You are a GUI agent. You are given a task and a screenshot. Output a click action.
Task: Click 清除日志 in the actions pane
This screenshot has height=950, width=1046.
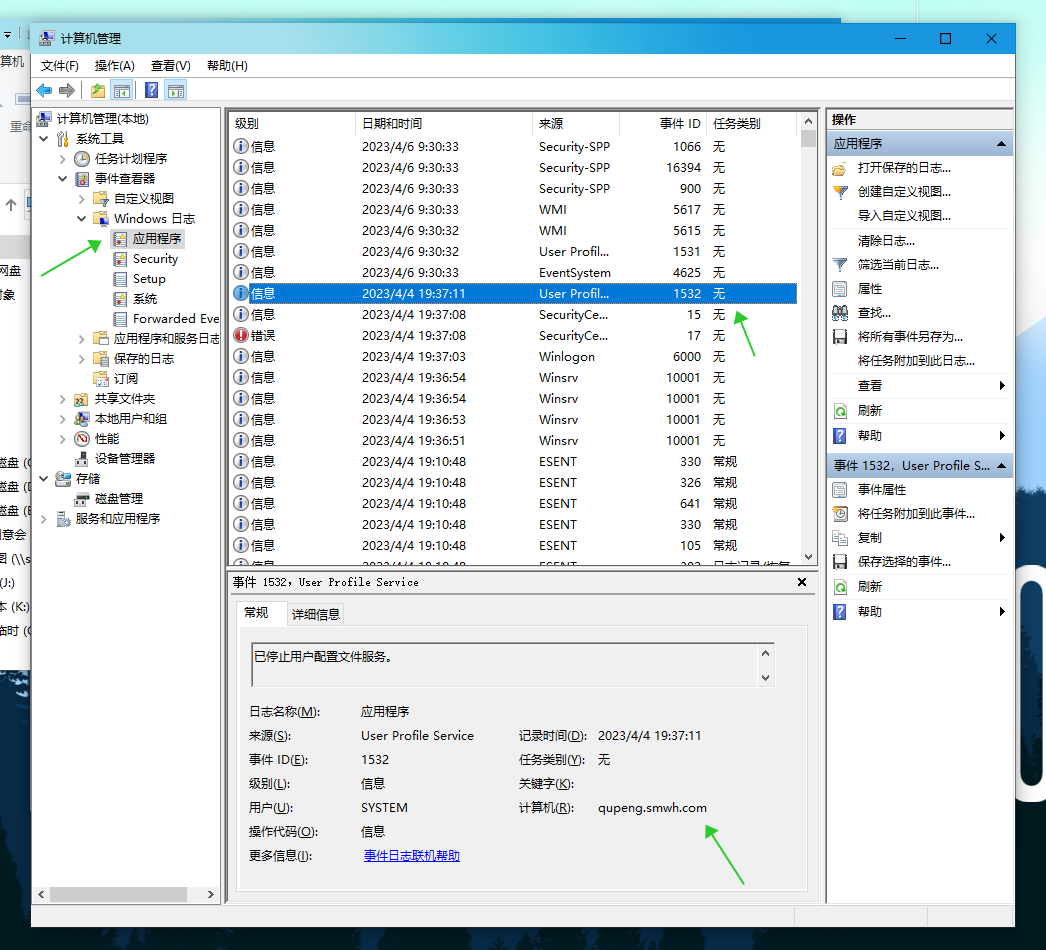(885, 241)
